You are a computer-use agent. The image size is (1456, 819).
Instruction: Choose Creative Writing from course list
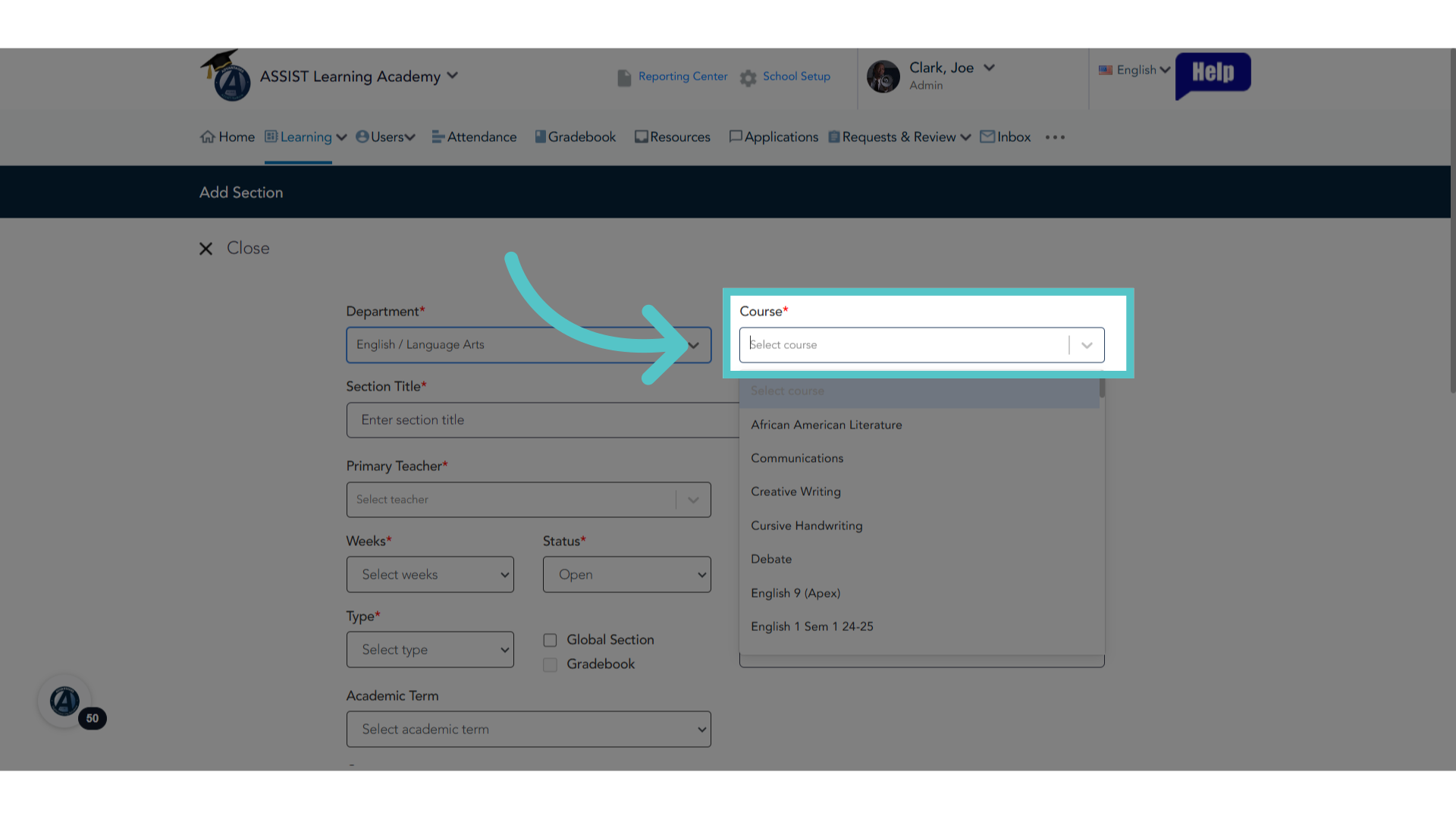(x=795, y=491)
